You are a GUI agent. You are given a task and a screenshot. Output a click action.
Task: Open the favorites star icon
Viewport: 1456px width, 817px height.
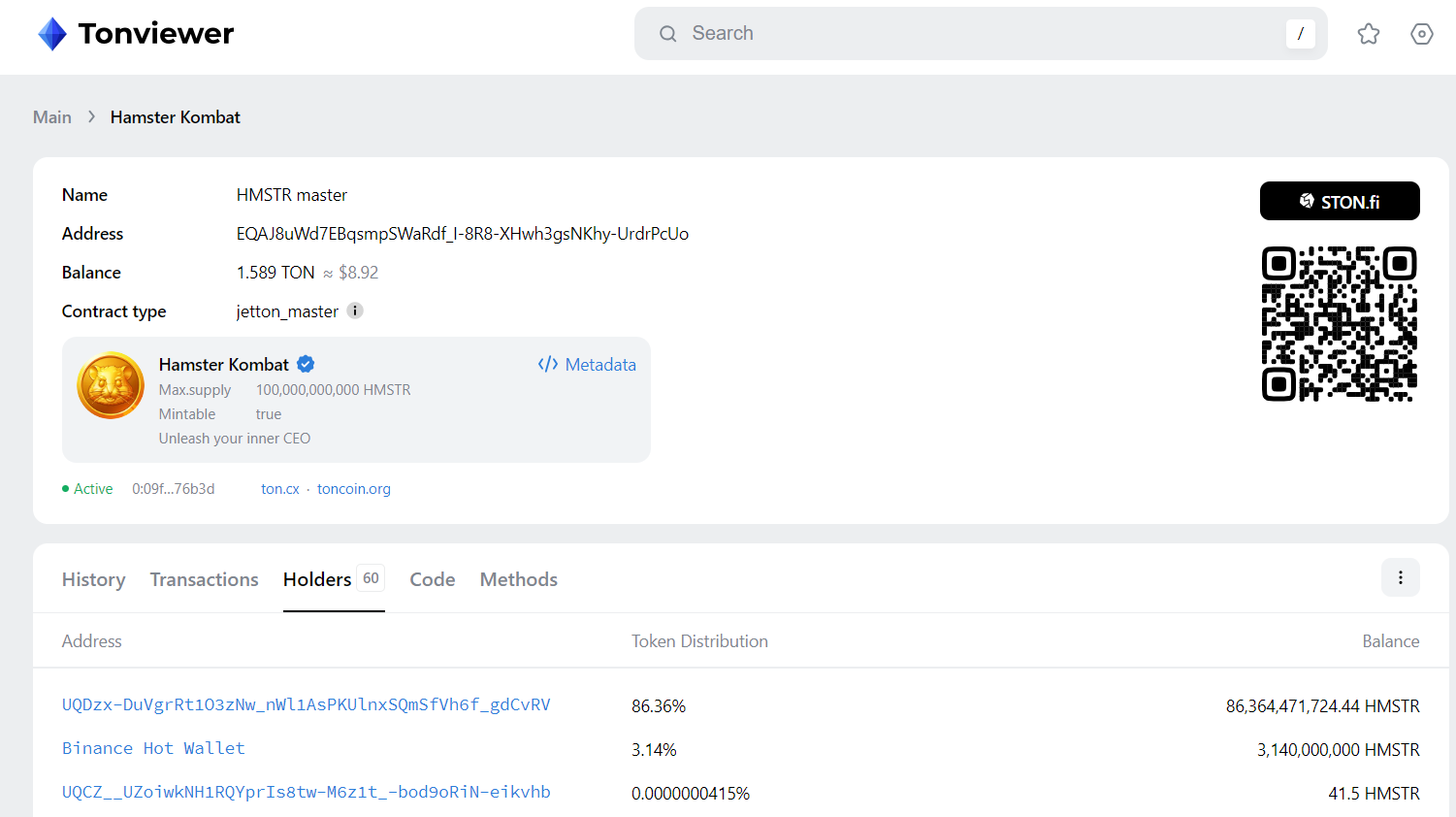1369,34
